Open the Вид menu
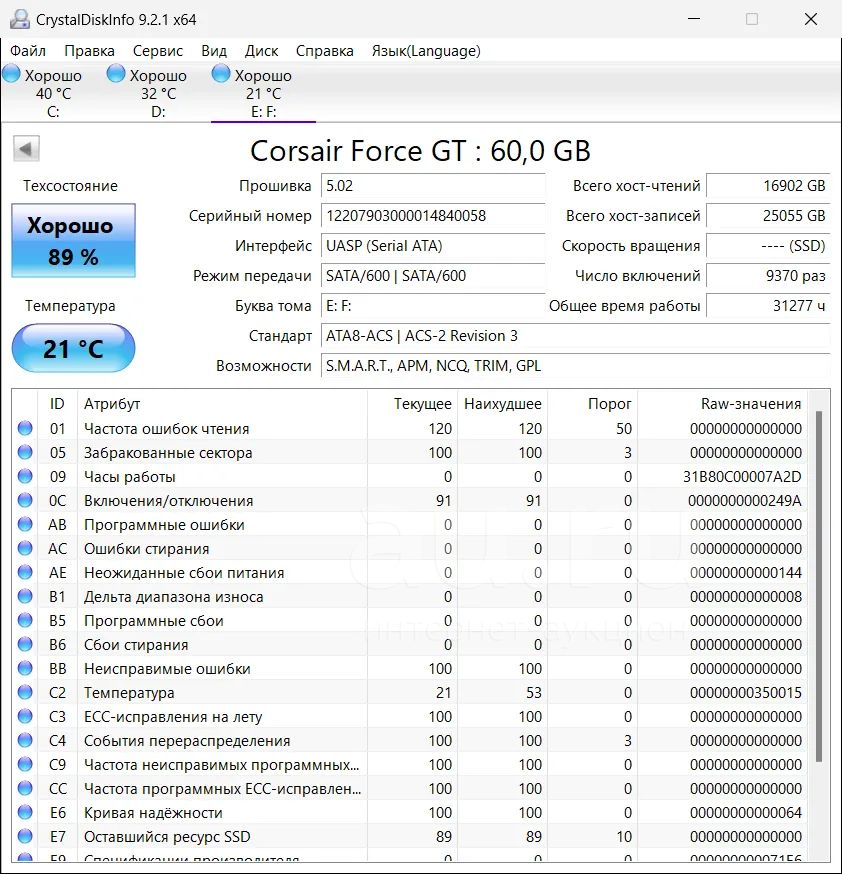Image resolution: width=842 pixels, height=874 pixels. (x=214, y=51)
